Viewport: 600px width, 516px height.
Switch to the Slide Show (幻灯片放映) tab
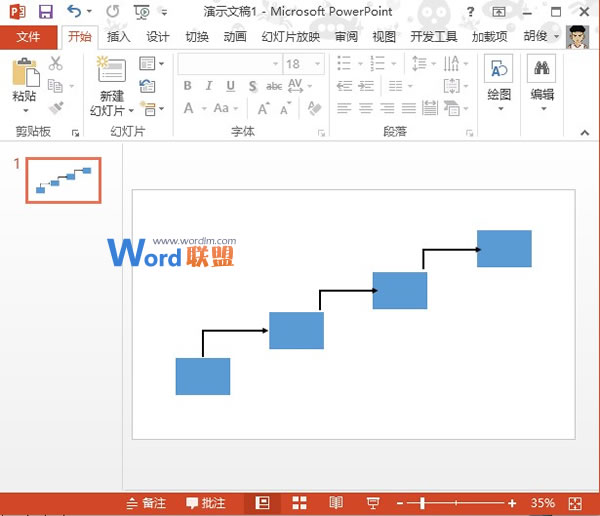point(290,37)
